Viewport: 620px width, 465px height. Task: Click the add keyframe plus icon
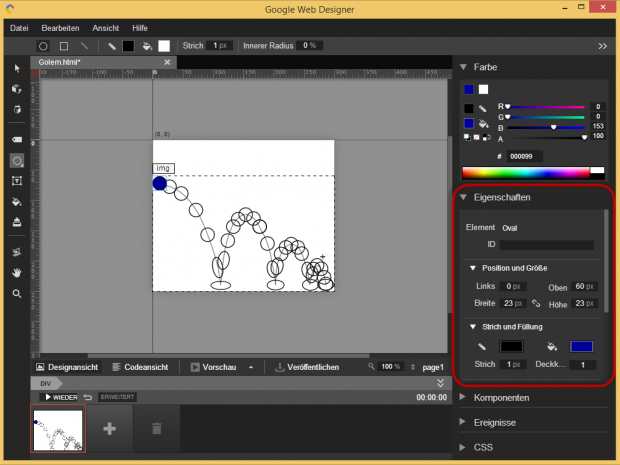point(108,428)
